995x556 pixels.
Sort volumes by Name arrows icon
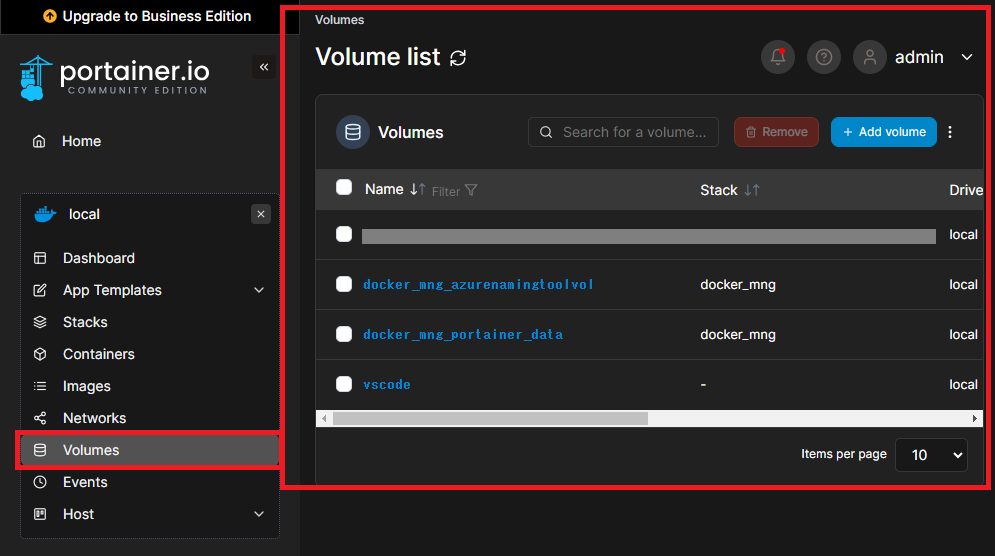(418, 189)
